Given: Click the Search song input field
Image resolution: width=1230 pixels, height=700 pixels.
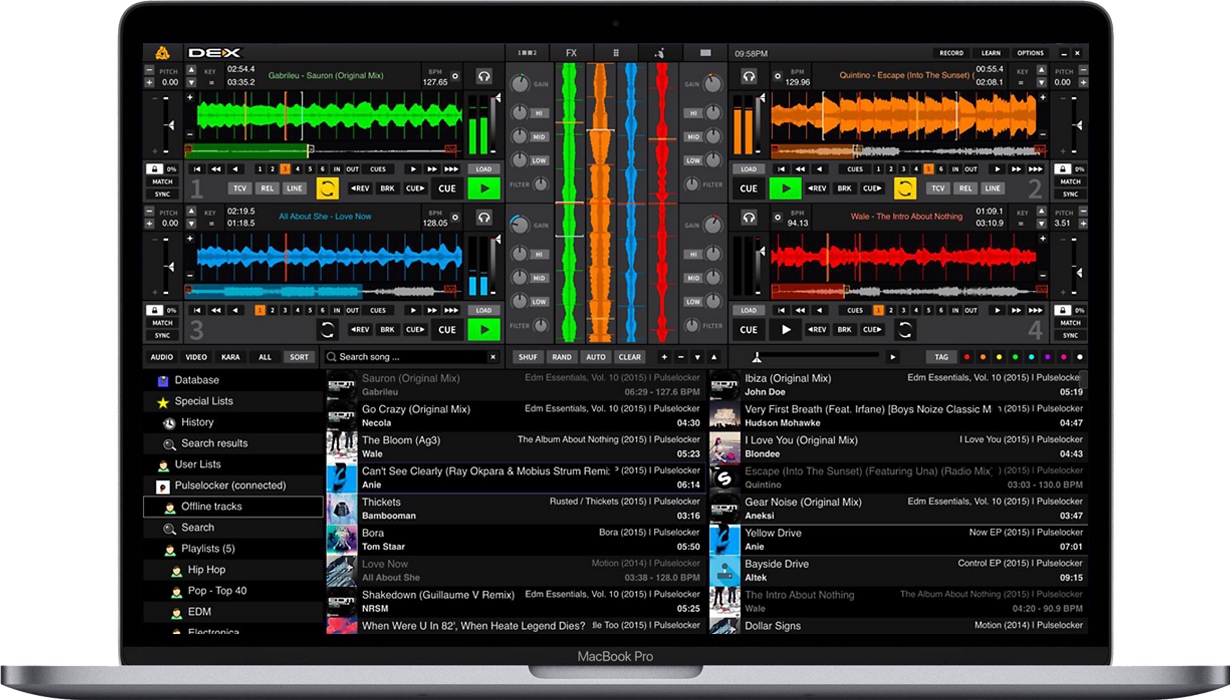Looking at the screenshot, I should 410,357.
